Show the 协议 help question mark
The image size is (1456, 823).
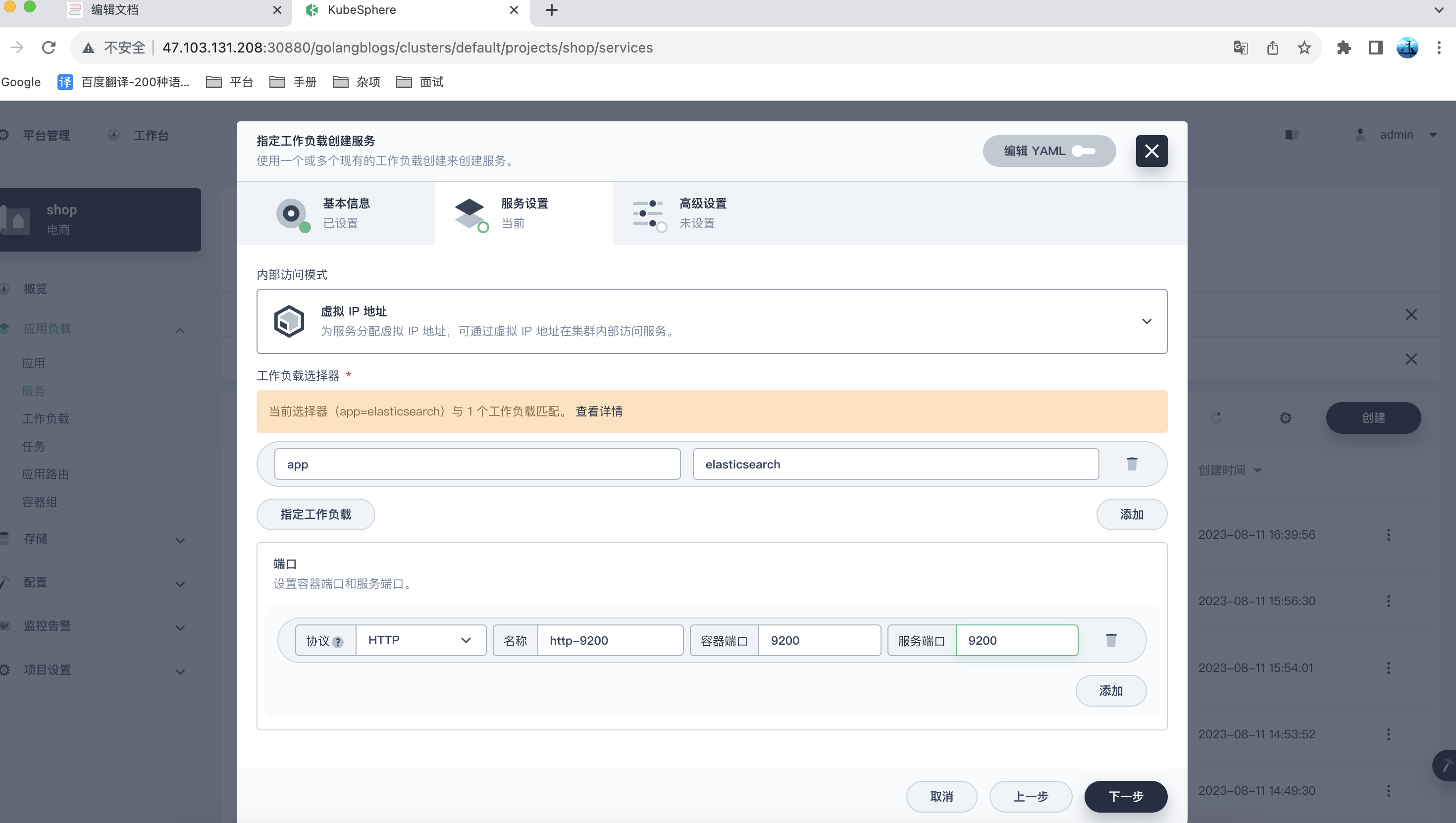coord(338,642)
